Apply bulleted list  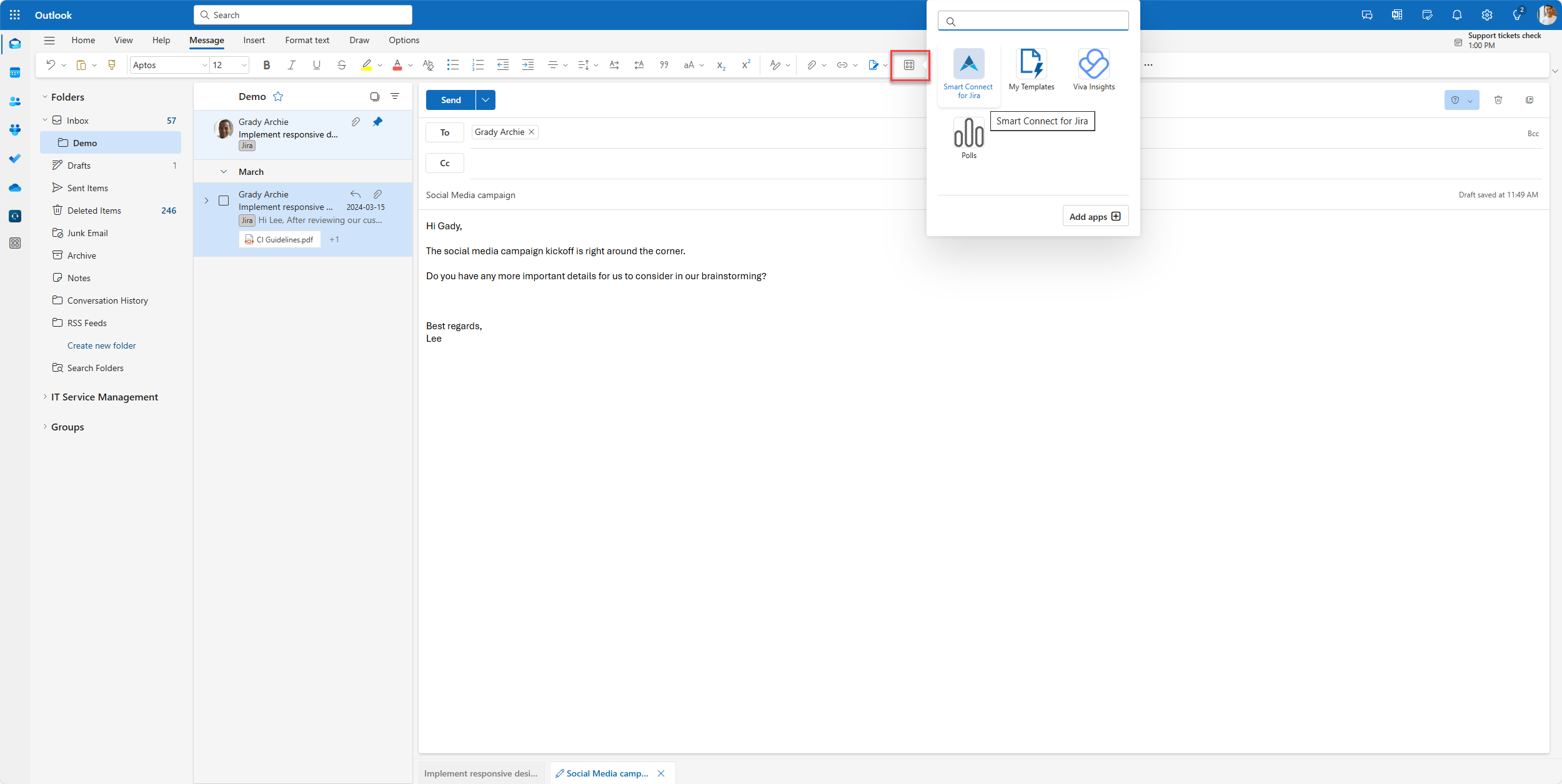coord(453,65)
